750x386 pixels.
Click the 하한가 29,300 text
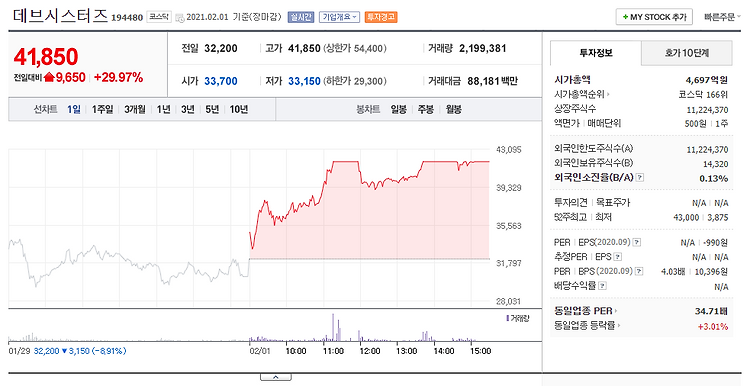(355, 81)
